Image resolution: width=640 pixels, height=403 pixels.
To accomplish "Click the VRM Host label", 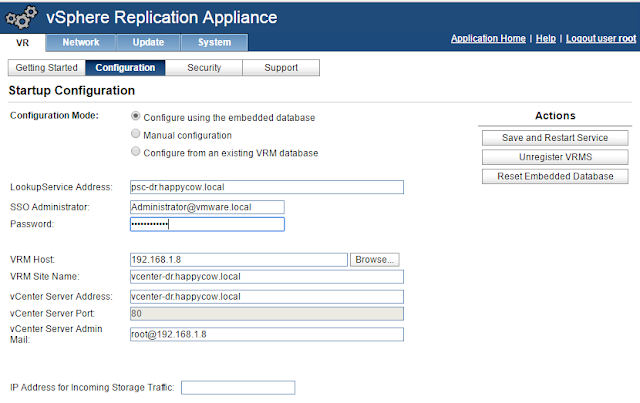I will (x=32, y=260).
